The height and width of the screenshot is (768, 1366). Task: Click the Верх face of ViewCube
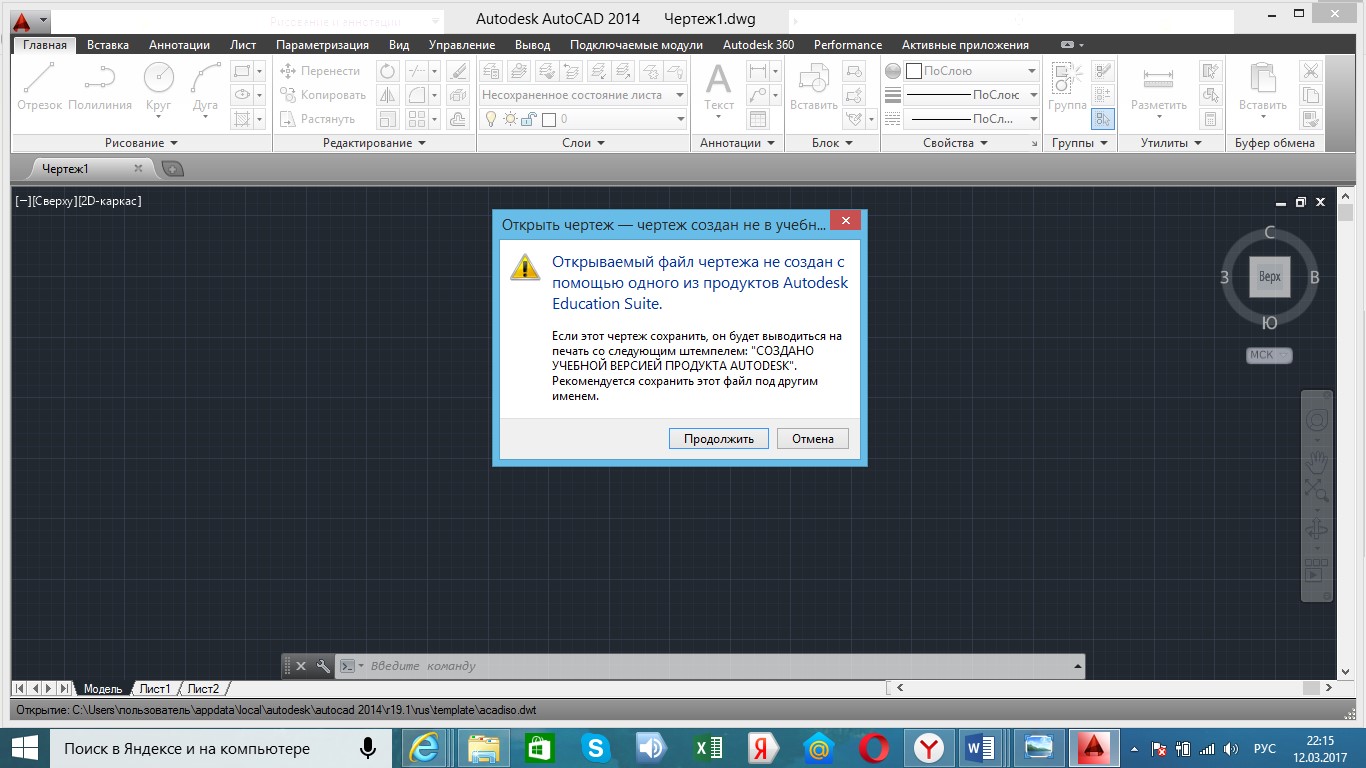pyautogui.click(x=1269, y=277)
